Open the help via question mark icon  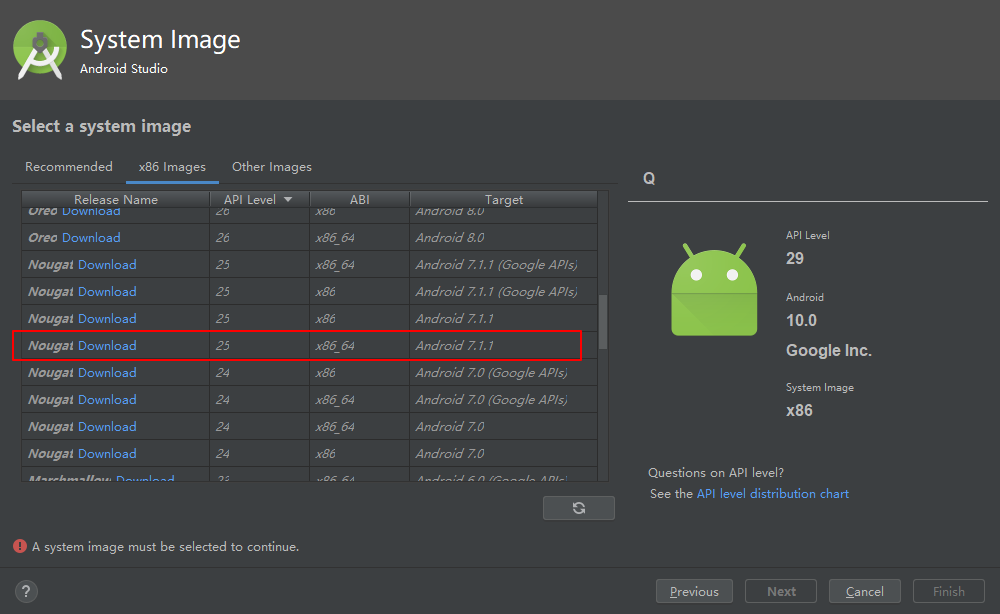[26, 591]
